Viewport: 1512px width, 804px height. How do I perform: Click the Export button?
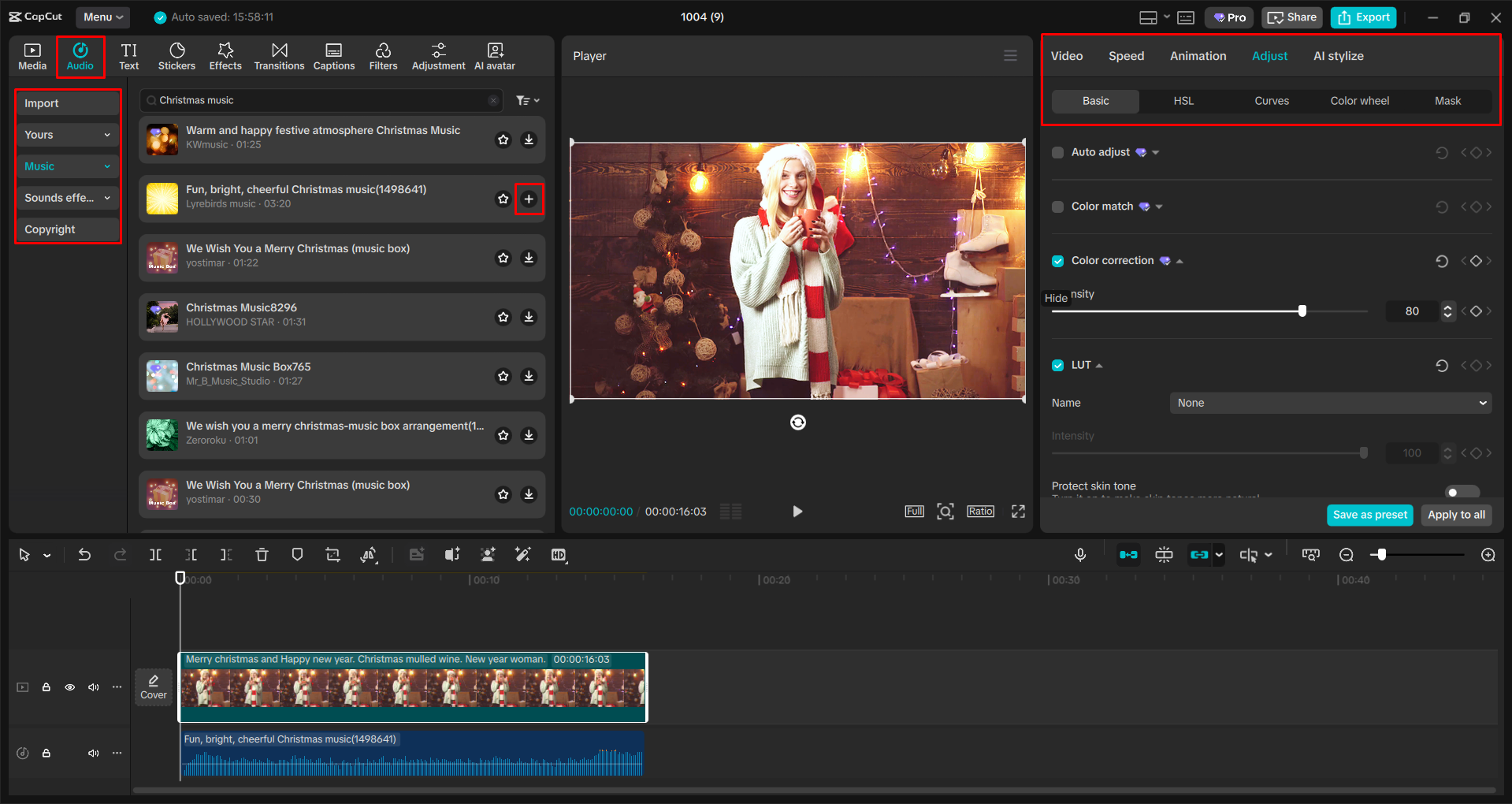(x=1362, y=17)
